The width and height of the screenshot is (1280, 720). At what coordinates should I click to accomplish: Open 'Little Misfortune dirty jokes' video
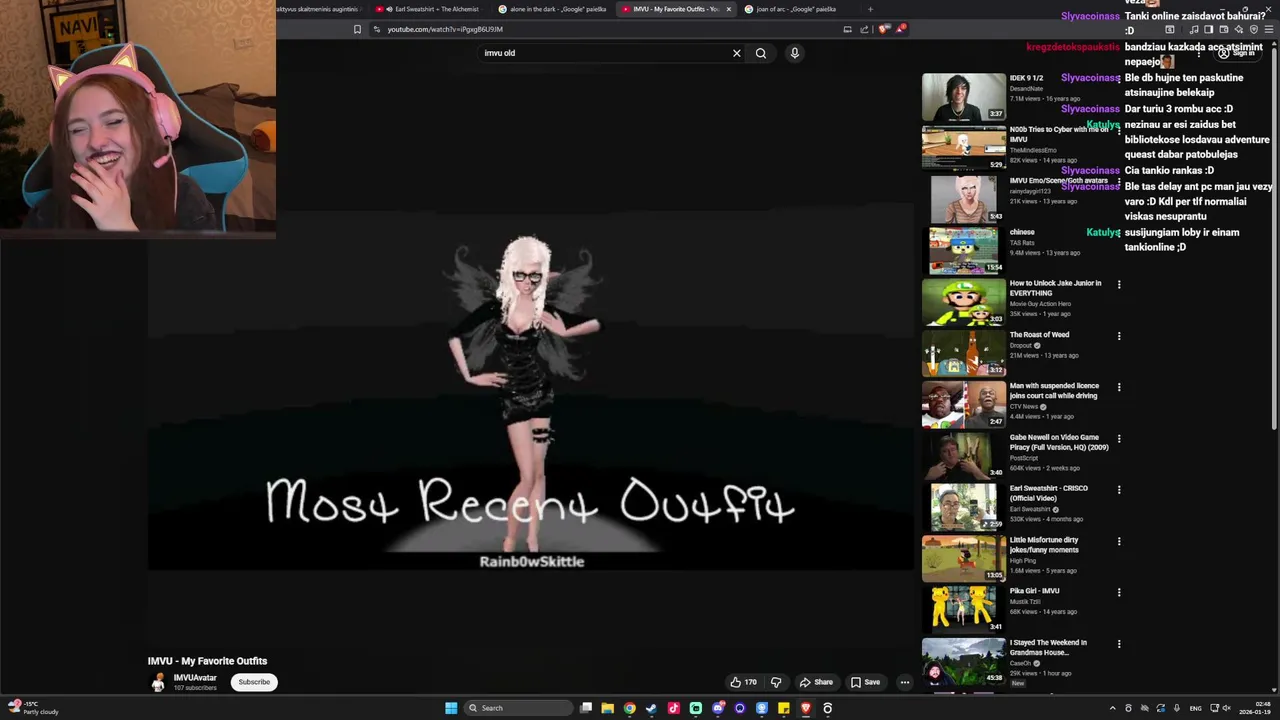[x=964, y=559]
